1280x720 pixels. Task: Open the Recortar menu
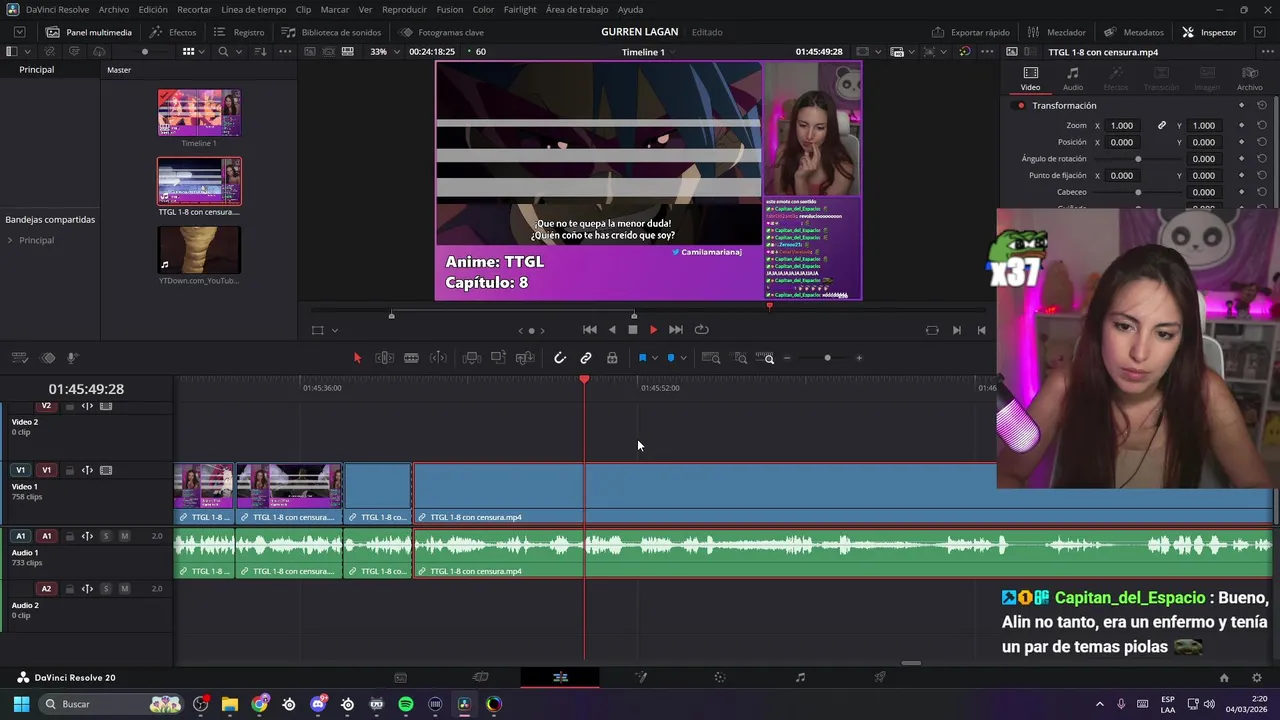pos(194,9)
